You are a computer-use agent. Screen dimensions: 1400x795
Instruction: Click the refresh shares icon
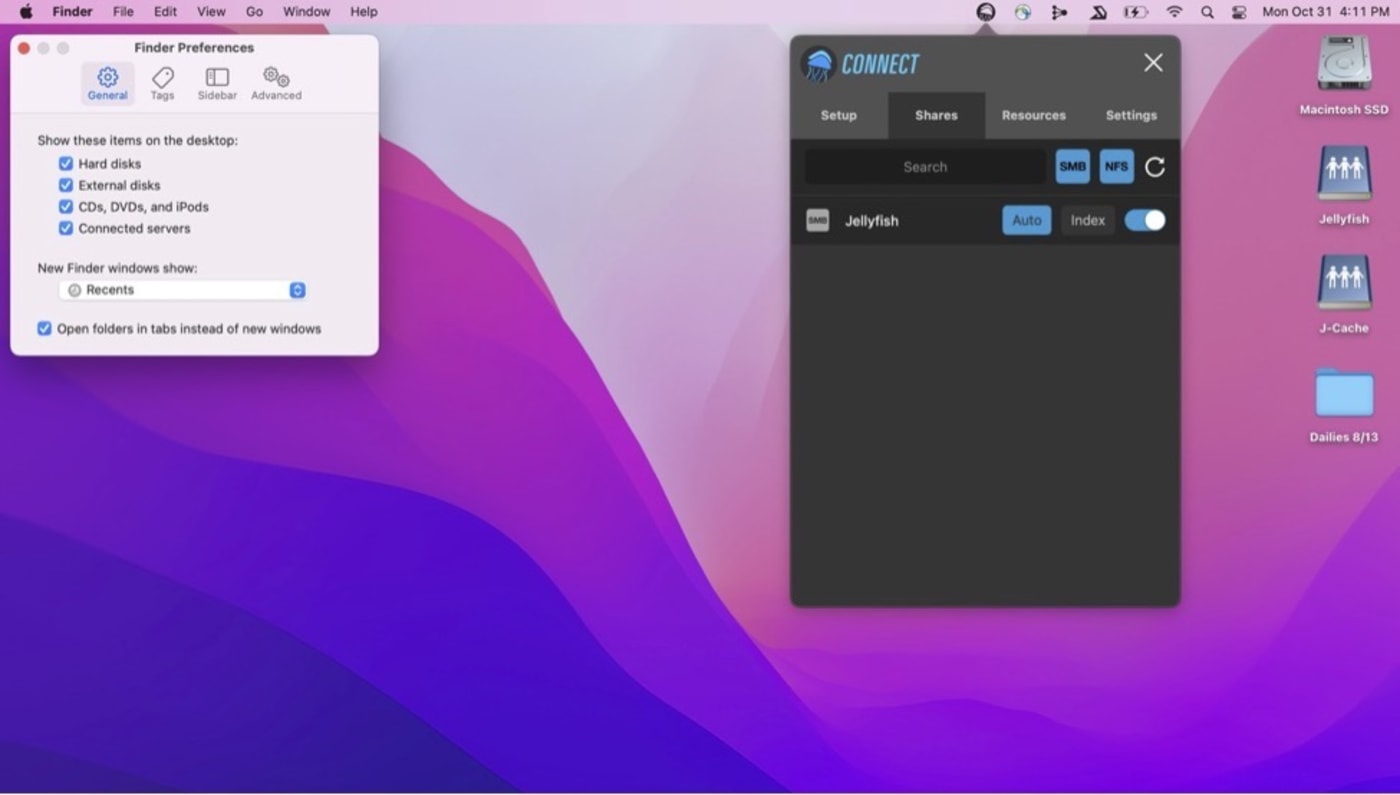(x=1154, y=167)
